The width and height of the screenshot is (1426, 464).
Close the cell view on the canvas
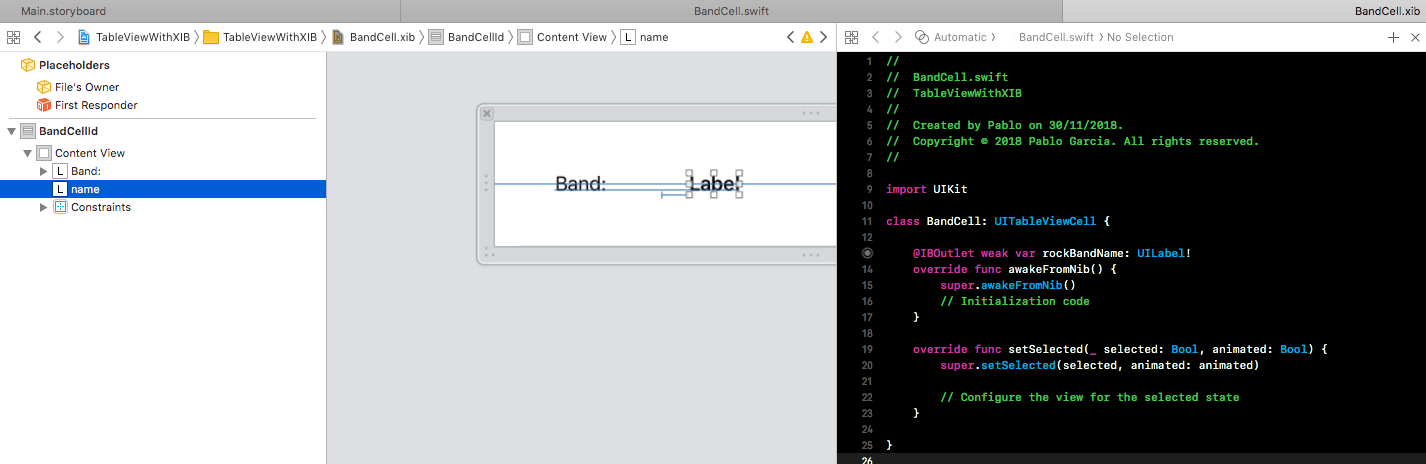(x=487, y=114)
